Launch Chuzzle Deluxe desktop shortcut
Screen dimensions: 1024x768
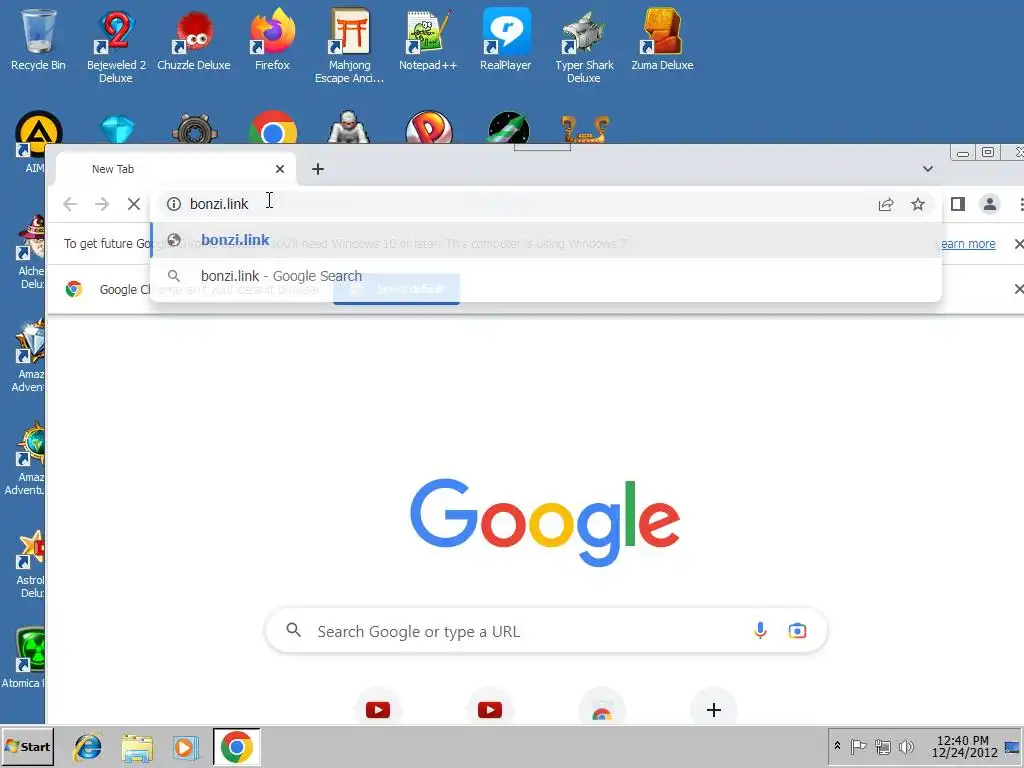click(x=193, y=39)
